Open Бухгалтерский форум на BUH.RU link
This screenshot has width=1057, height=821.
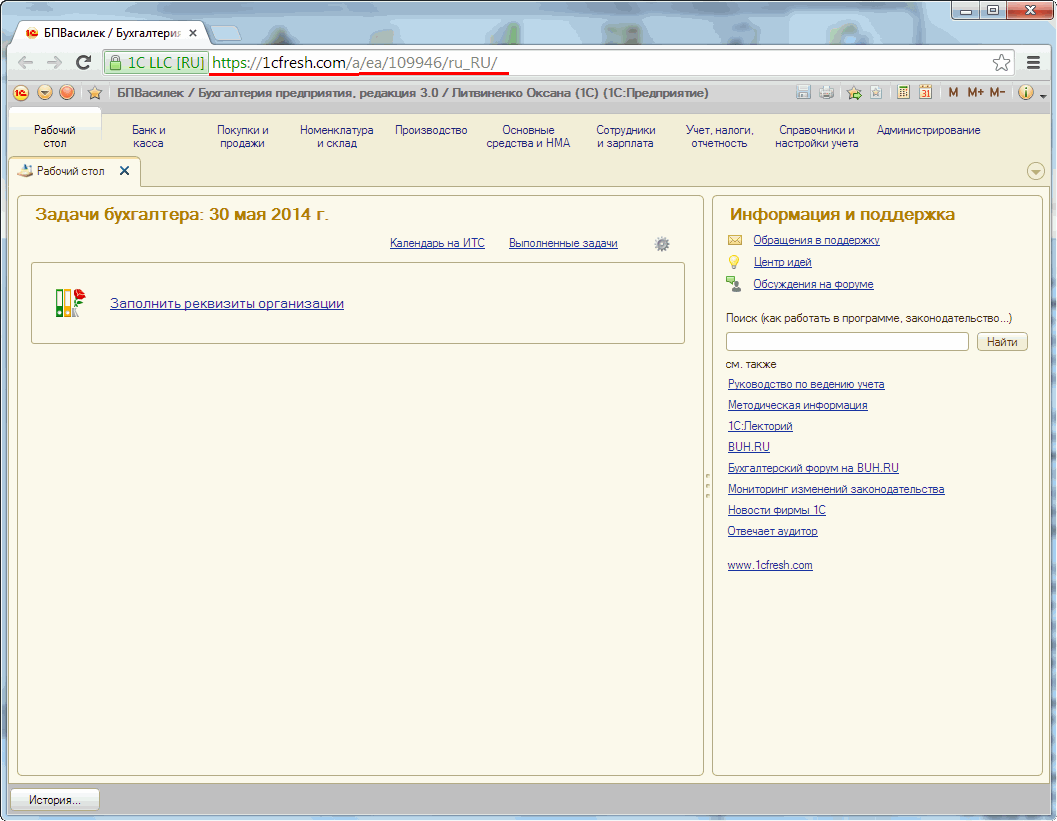tap(813, 468)
